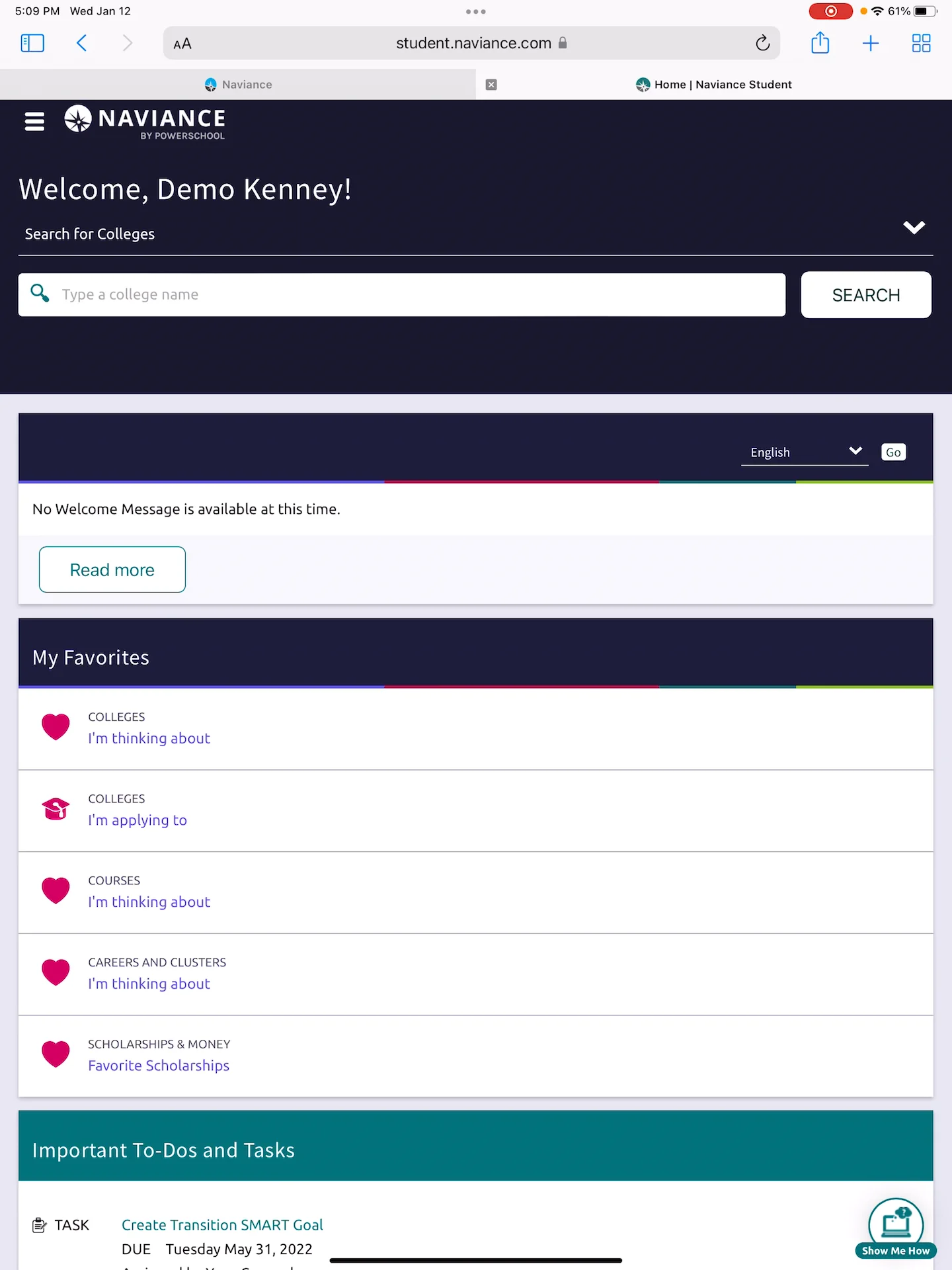The width and height of the screenshot is (952, 1270).
Task: Click heart icon beside Careers and Clusters
Action: [x=56, y=972]
